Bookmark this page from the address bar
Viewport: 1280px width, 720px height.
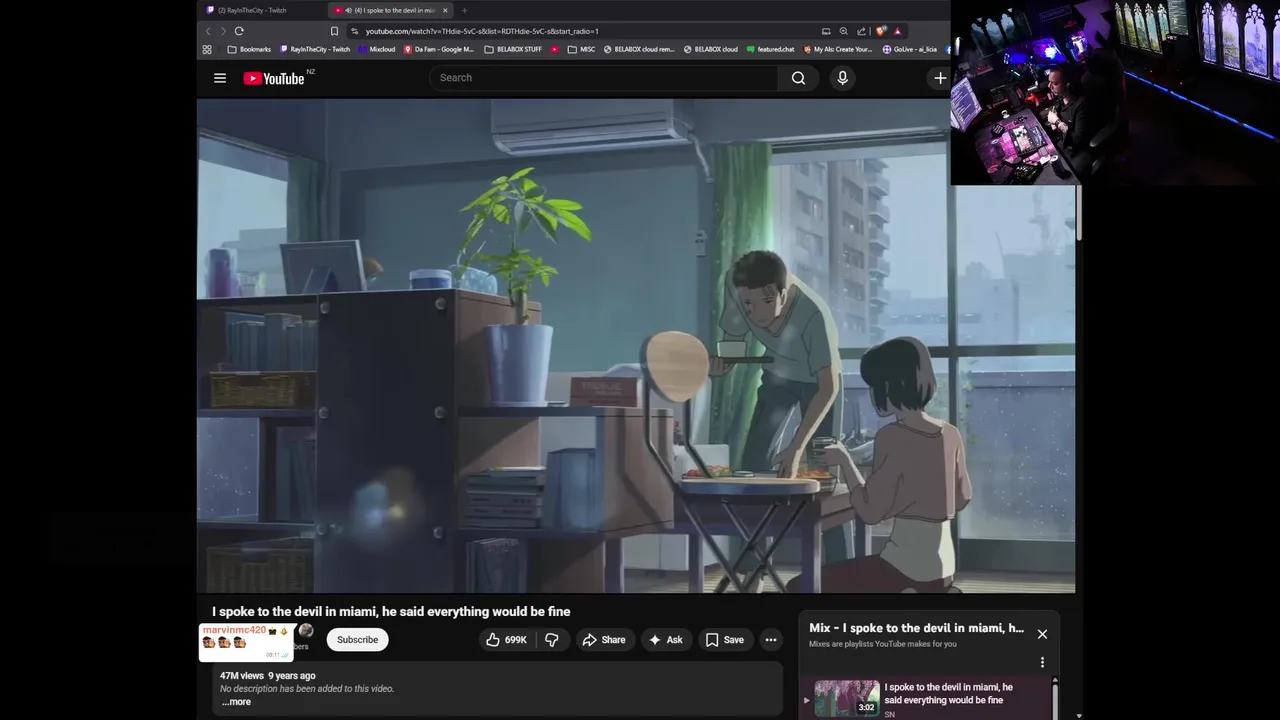334,31
